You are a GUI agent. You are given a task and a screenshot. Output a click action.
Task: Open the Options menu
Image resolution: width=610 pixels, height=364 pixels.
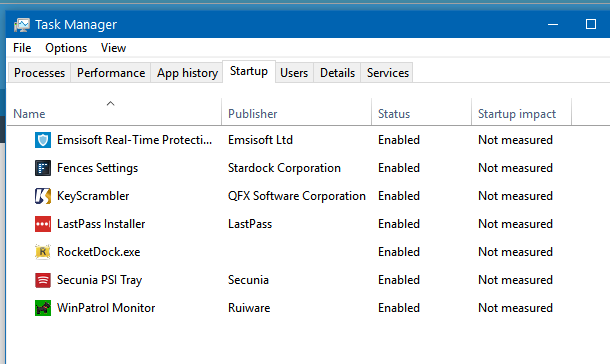pyautogui.click(x=66, y=48)
